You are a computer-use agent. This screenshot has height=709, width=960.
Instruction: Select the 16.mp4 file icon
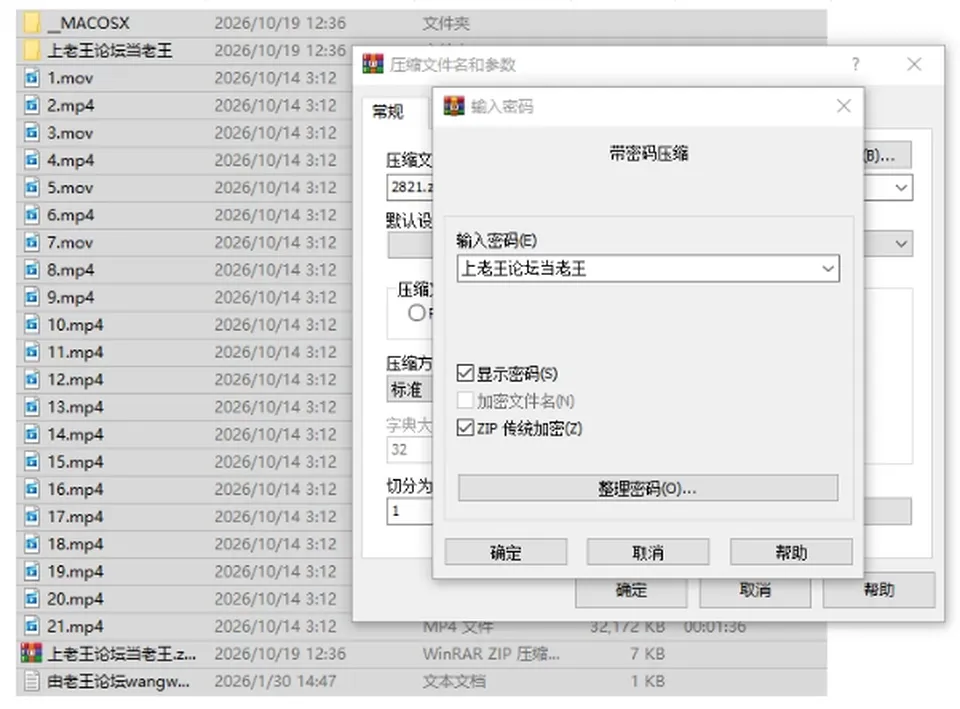(32, 489)
